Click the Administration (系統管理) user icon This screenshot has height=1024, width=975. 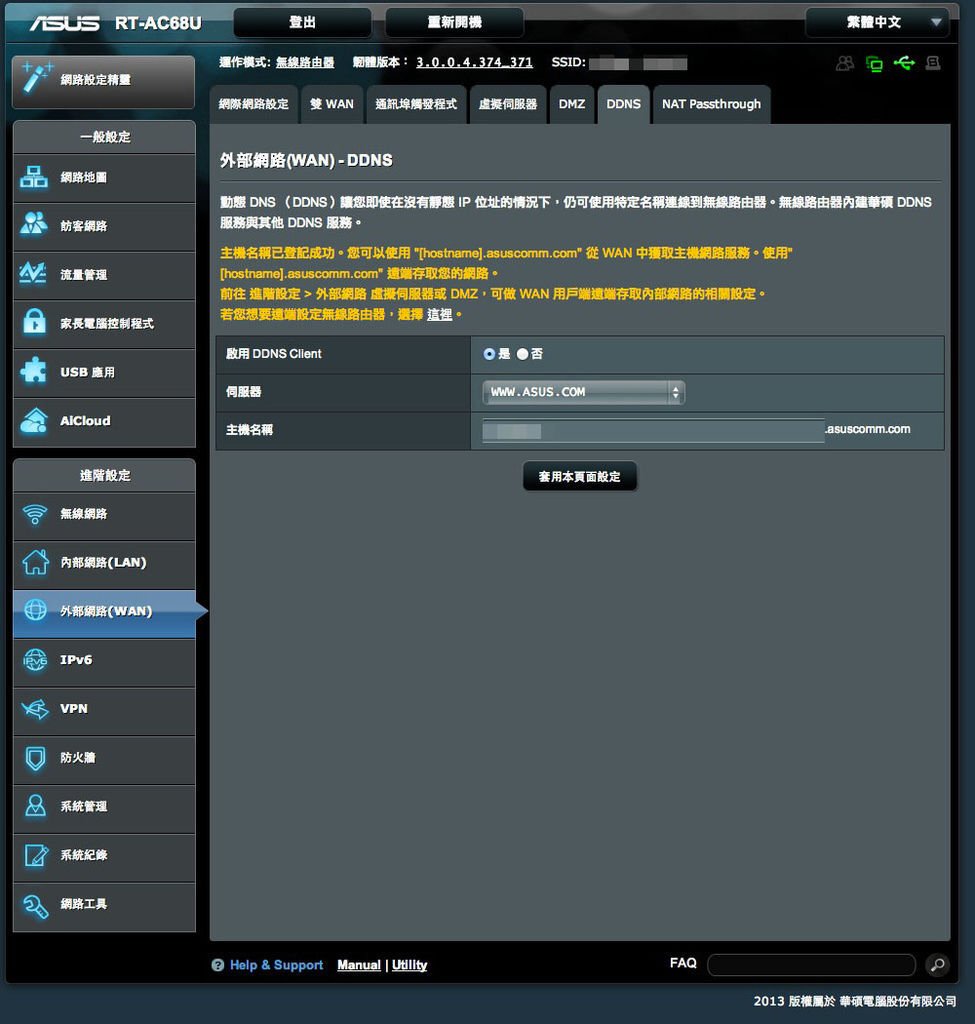click(x=35, y=806)
